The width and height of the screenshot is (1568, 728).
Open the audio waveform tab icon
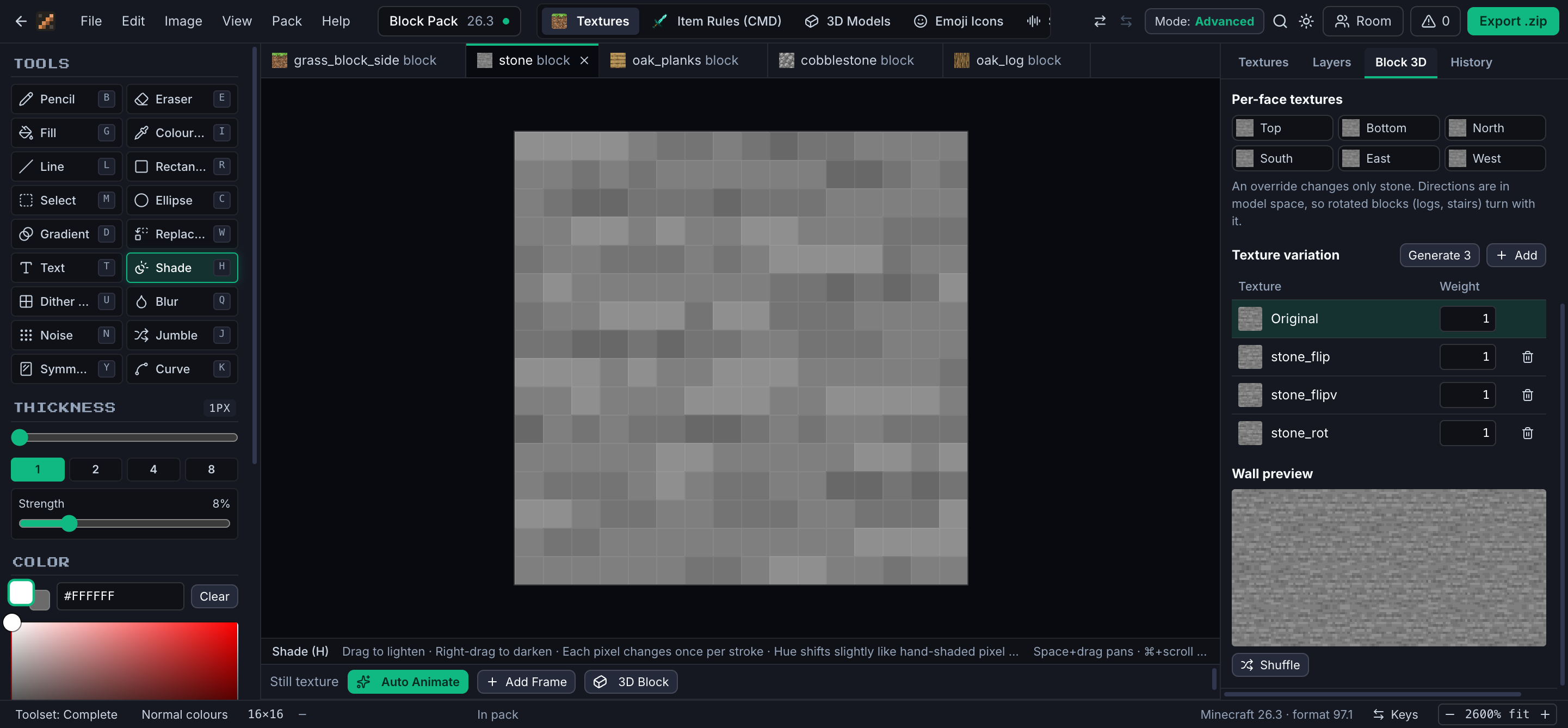1034,21
